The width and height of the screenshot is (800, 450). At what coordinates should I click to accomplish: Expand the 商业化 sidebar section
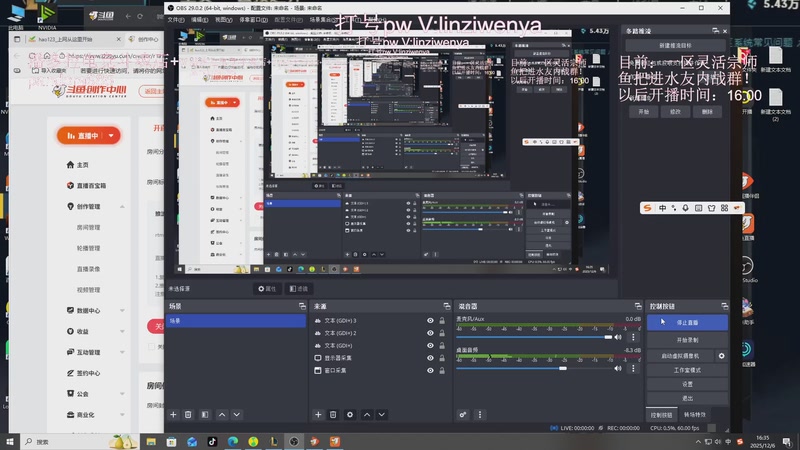pyautogui.click(x=122, y=415)
